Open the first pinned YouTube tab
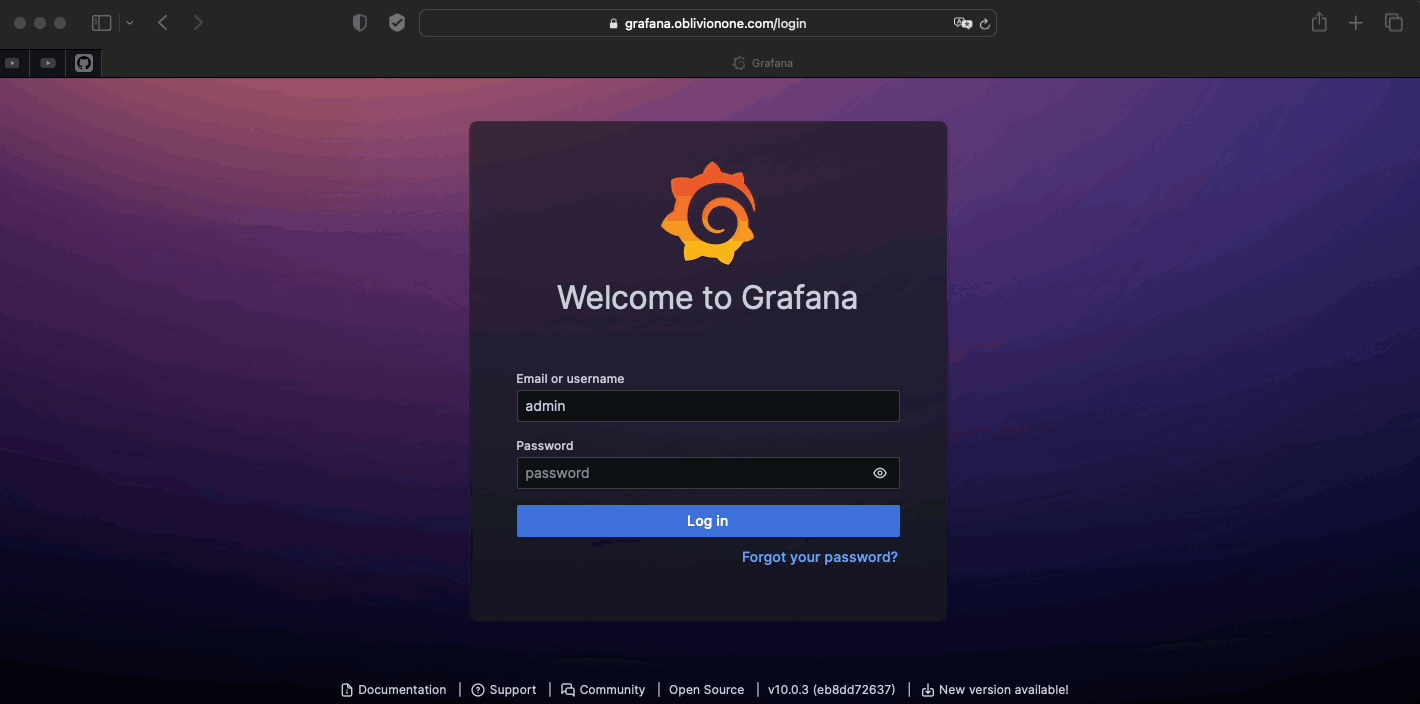The image size is (1420, 704). [12, 63]
